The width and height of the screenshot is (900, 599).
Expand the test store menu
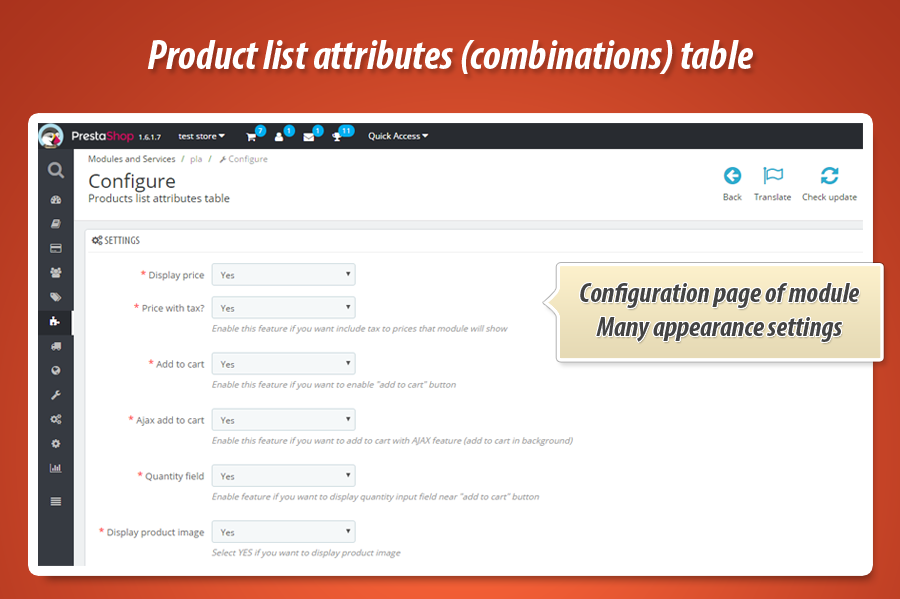[200, 135]
